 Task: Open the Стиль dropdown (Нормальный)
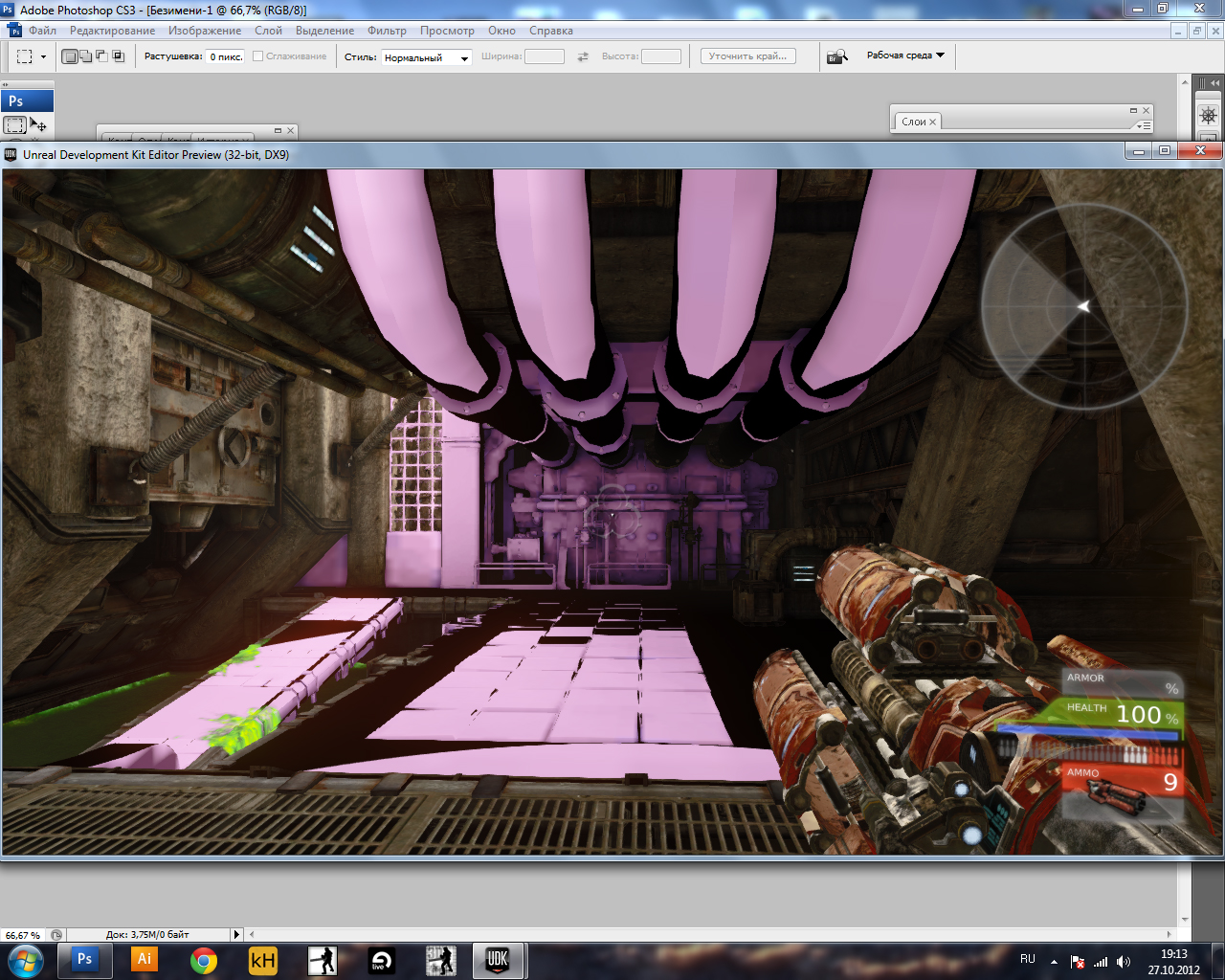426,57
